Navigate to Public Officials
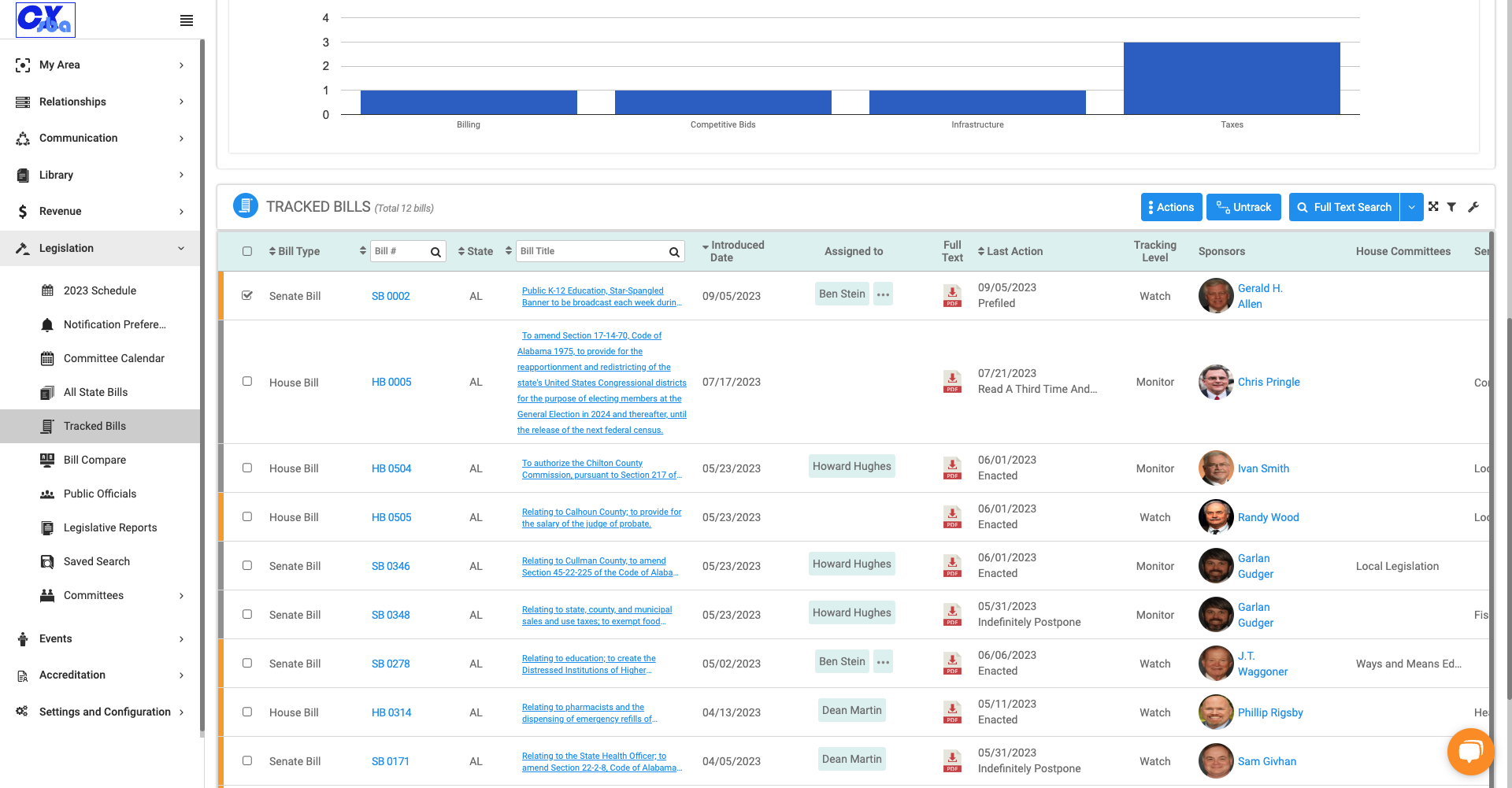 tap(100, 494)
